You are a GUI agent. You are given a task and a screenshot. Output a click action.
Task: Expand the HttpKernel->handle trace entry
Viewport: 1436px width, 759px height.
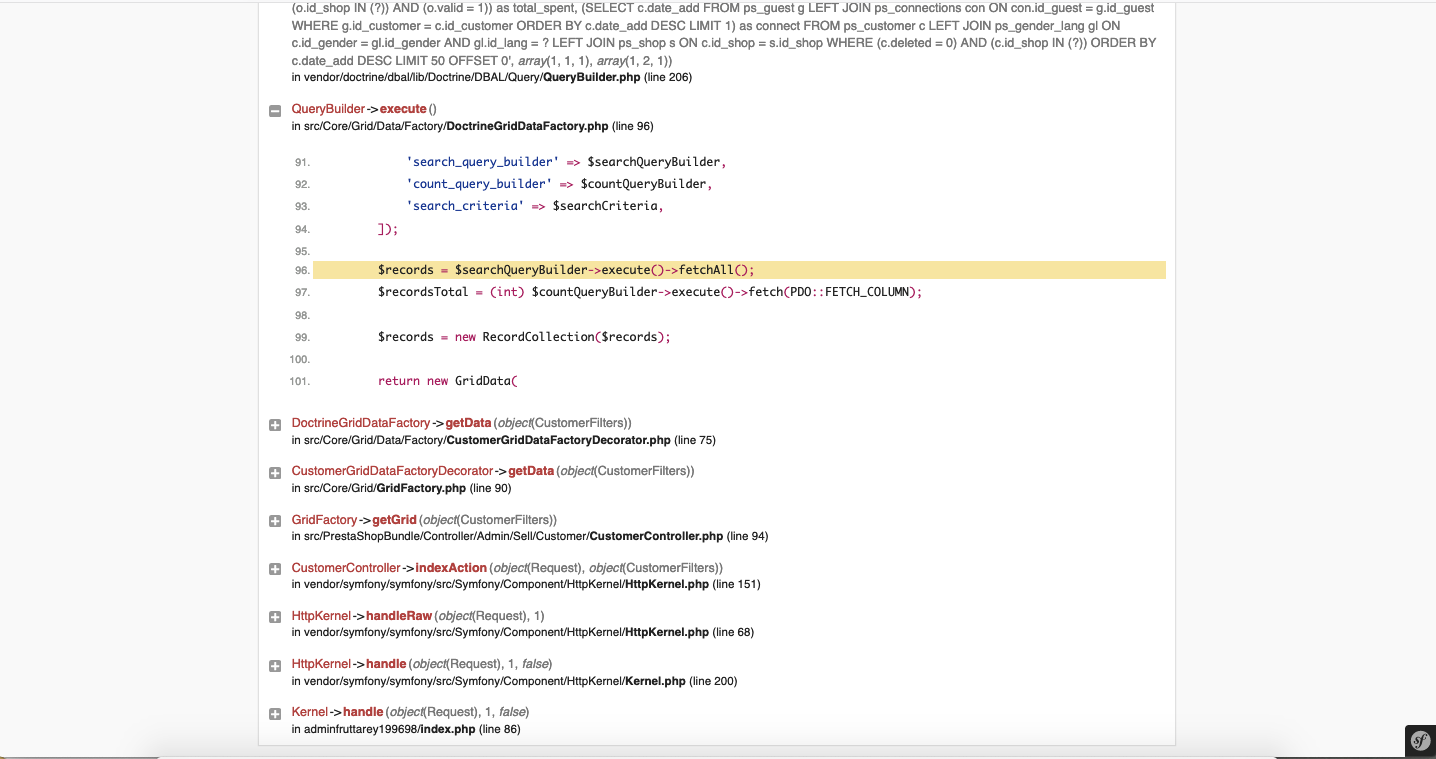tap(275, 666)
